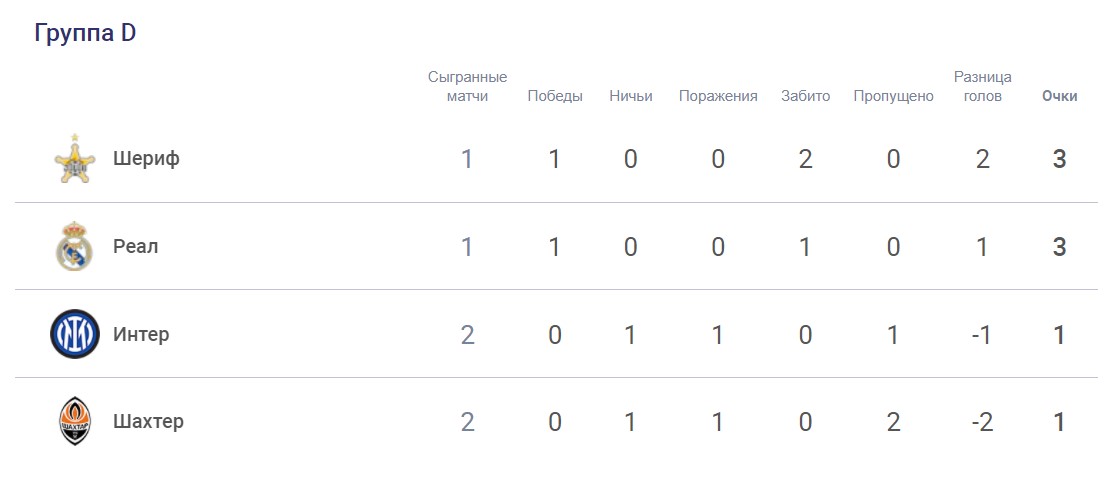
Task: Click the Пропущено column header
Action: (893, 96)
